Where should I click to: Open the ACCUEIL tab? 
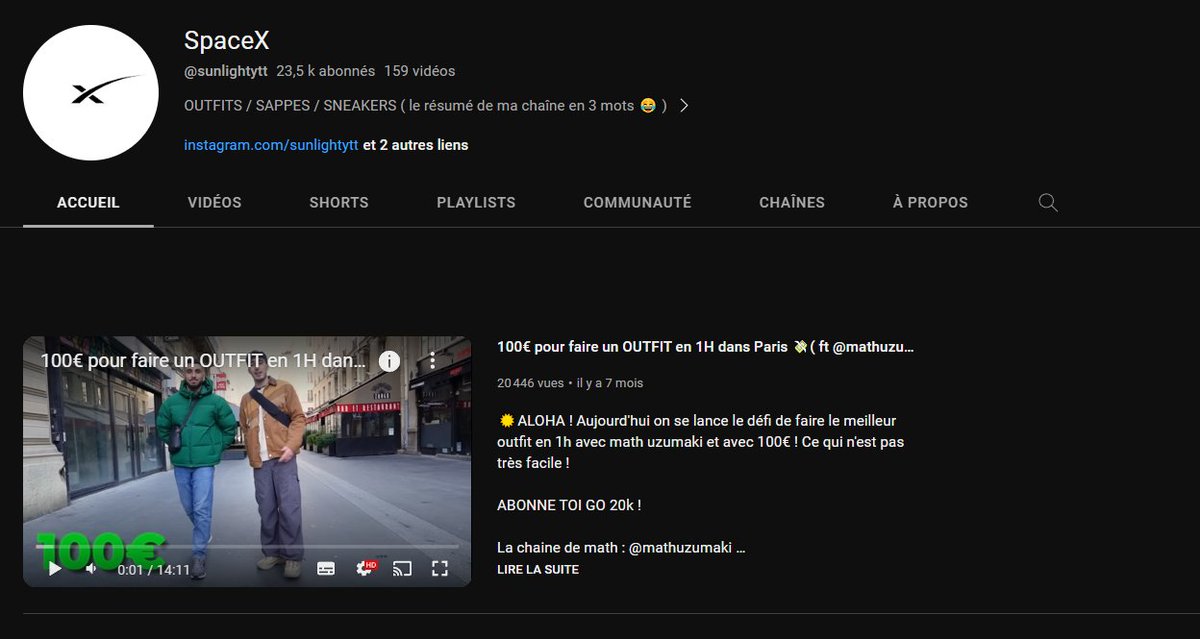pos(88,202)
